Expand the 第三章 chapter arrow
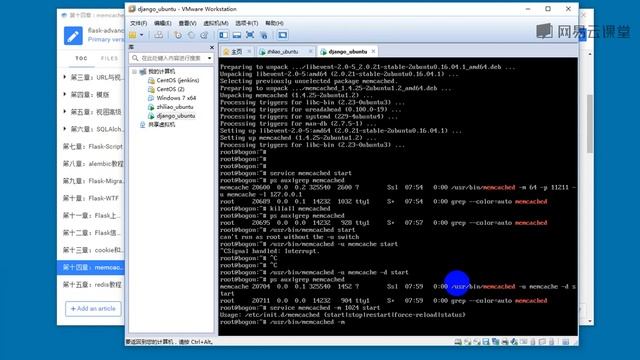 [x=64, y=77]
